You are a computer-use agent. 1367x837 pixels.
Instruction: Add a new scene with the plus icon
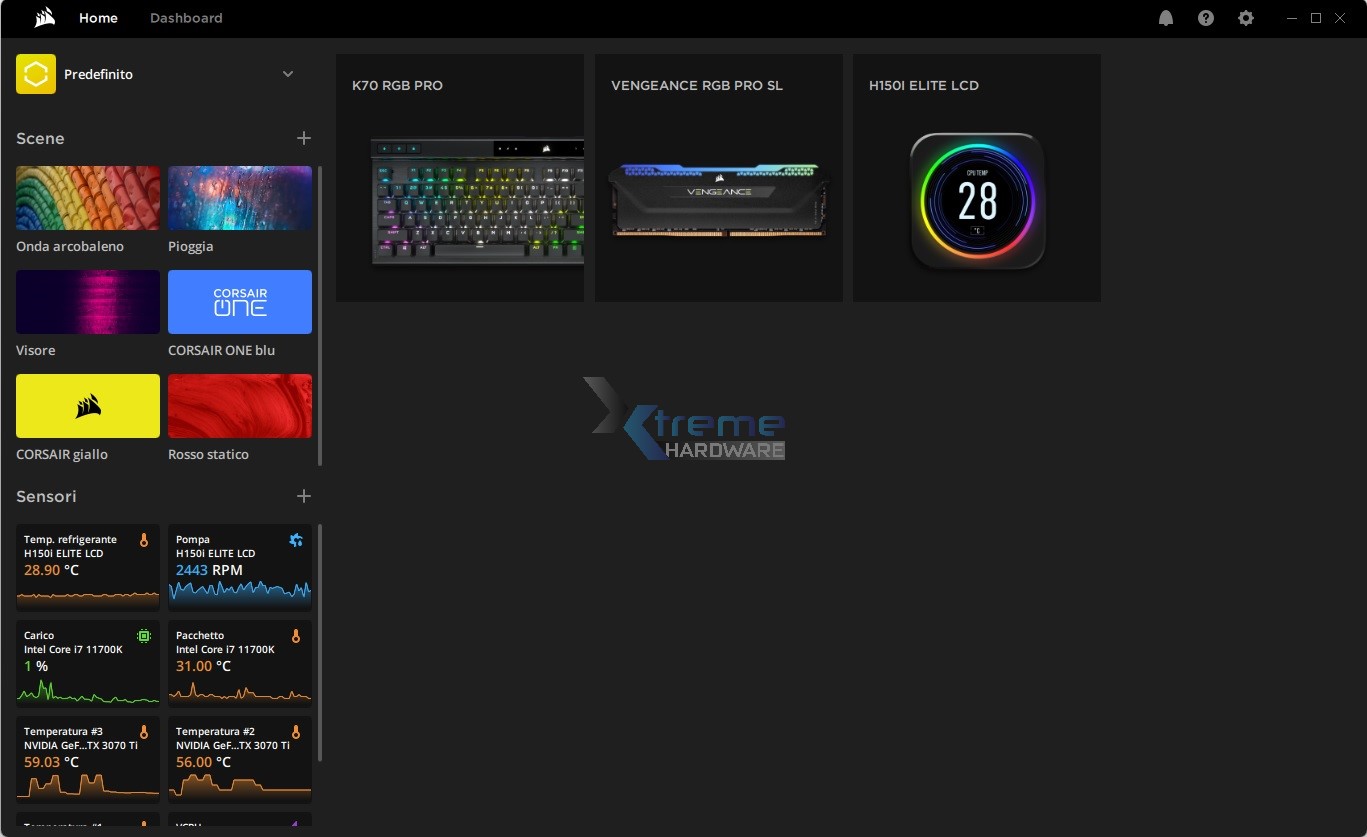(304, 138)
